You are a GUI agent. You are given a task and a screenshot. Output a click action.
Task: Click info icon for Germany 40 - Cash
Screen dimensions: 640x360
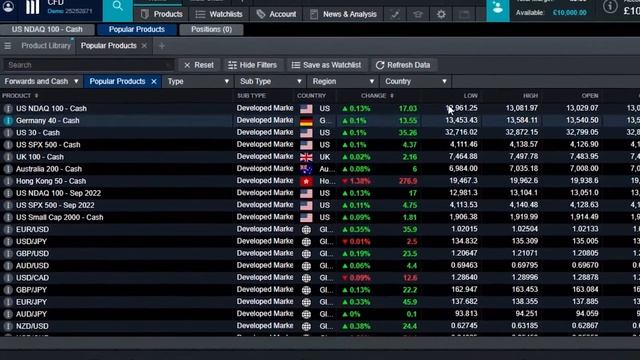click(x=8, y=121)
